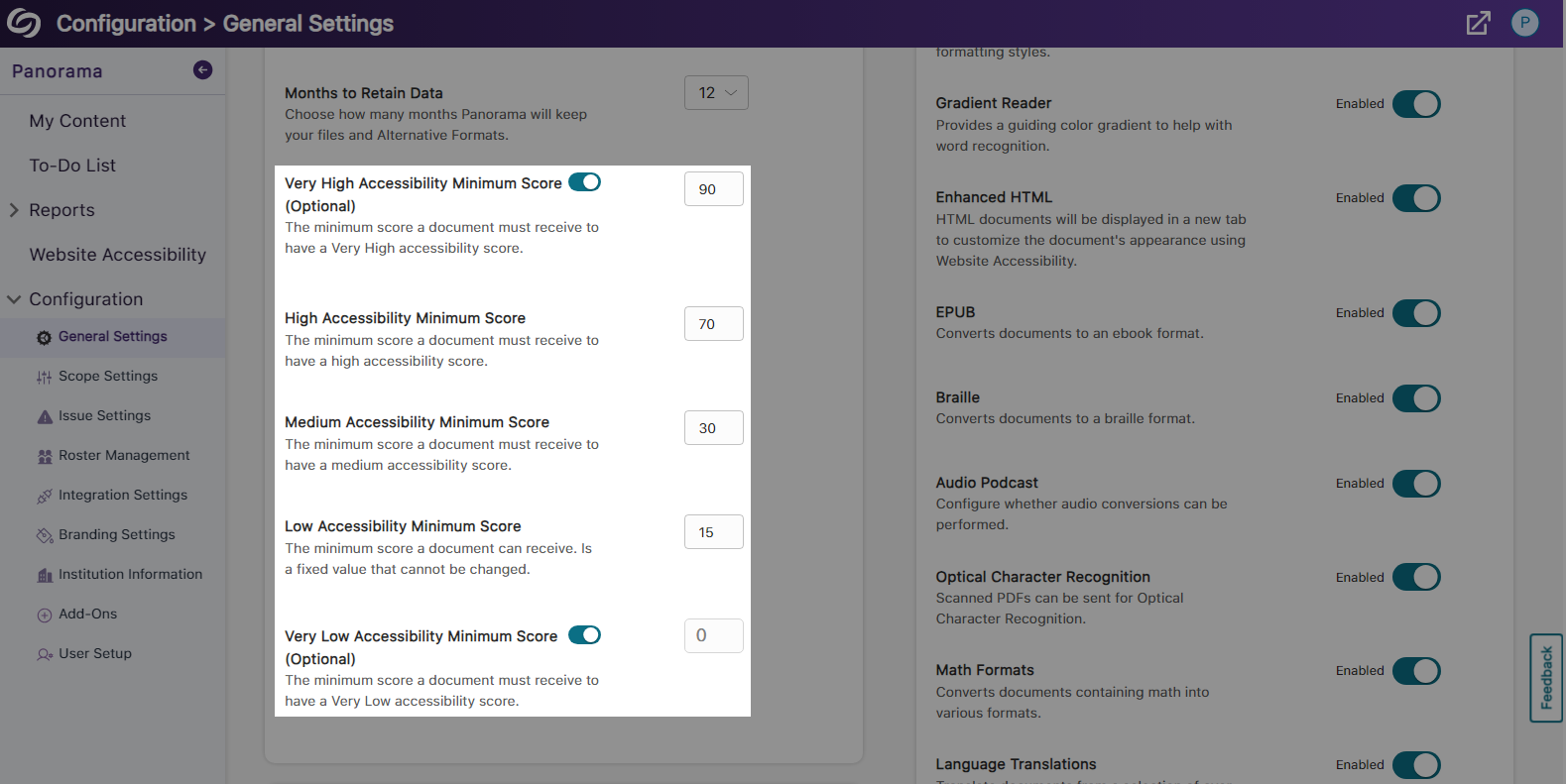Open the user profile avatar
1566x784 pixels.
(x=1524, y=23)
